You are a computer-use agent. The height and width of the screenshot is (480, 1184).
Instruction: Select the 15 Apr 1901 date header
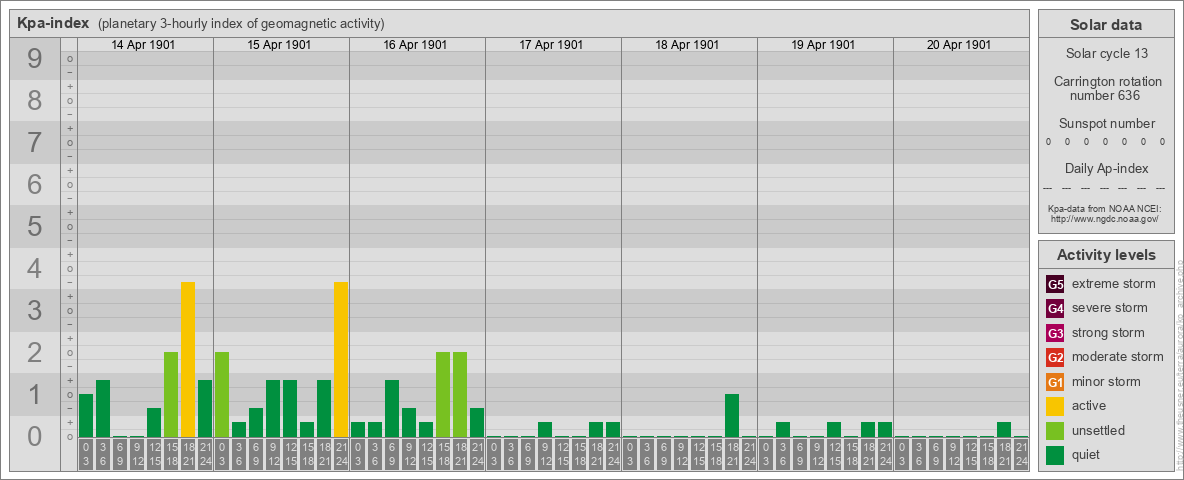point(279,45)
